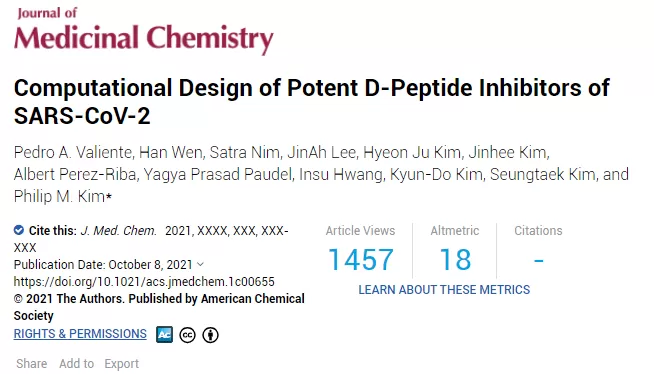Open the Share menu

point(31,364)
